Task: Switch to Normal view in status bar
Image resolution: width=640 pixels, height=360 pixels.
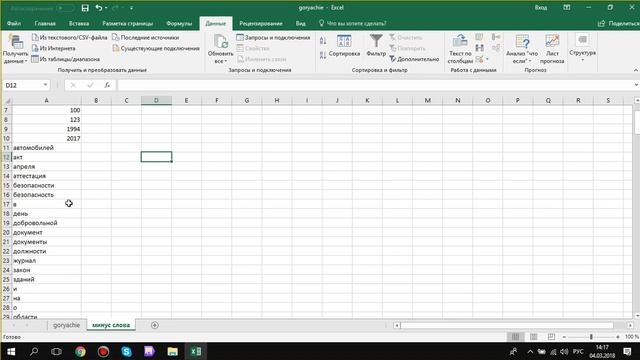Action: [516, 337]
